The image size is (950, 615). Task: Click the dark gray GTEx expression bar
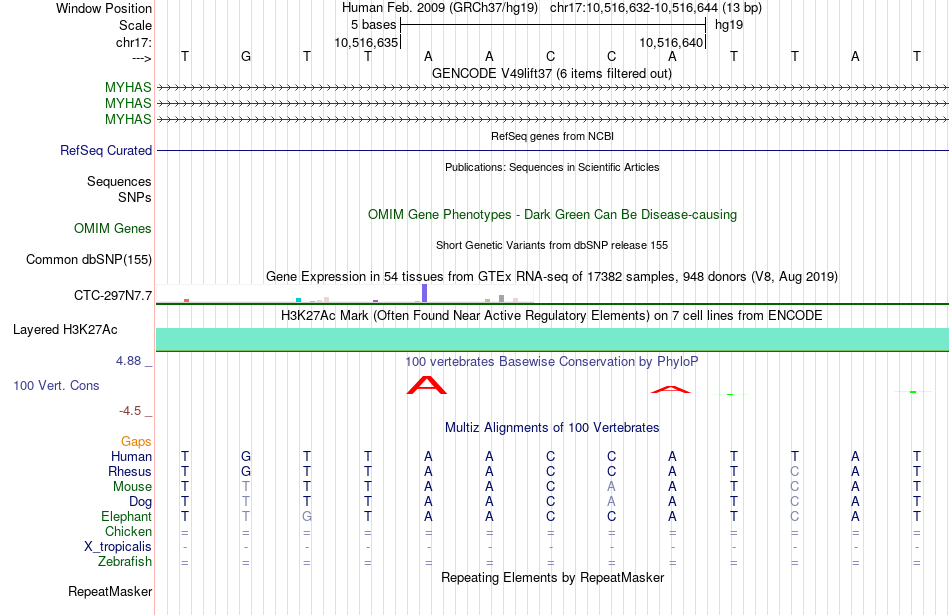pos(501,299)
